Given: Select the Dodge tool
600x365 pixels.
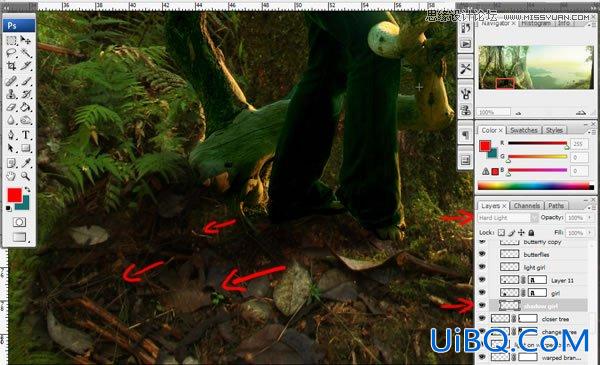Looking at the screenshot, I should [26, 121].
